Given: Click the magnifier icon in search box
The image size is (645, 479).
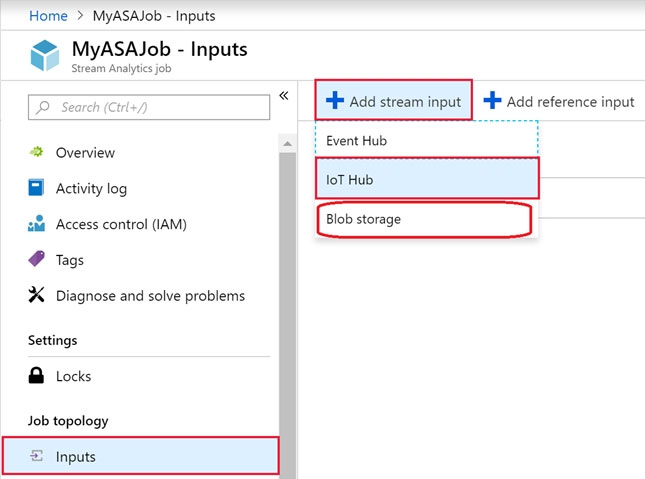Looking at the screenshot, I should point(43,107).
